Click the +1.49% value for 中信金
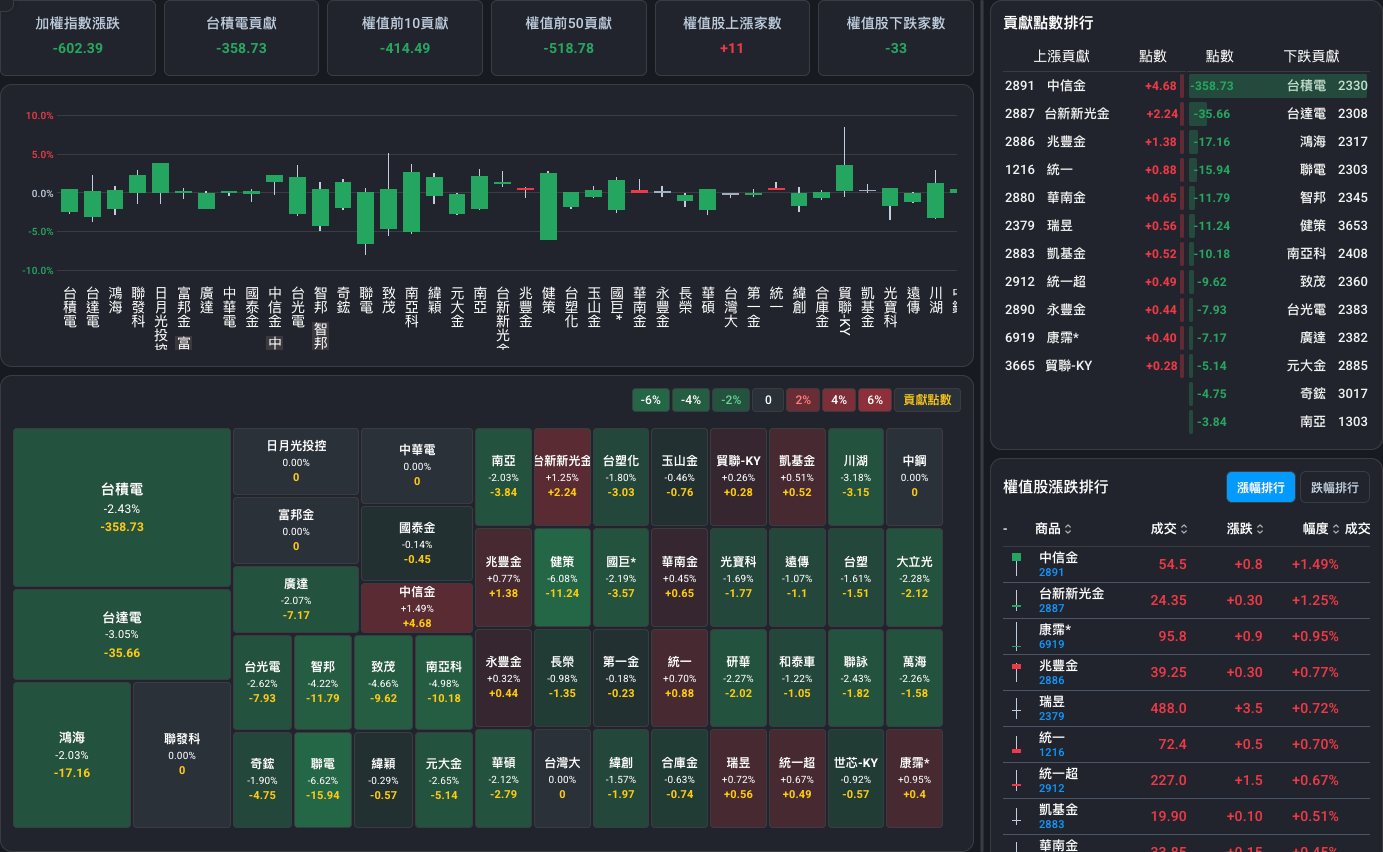Image resolution: width=1383 pixels, height=852 pixels. 1315,564
